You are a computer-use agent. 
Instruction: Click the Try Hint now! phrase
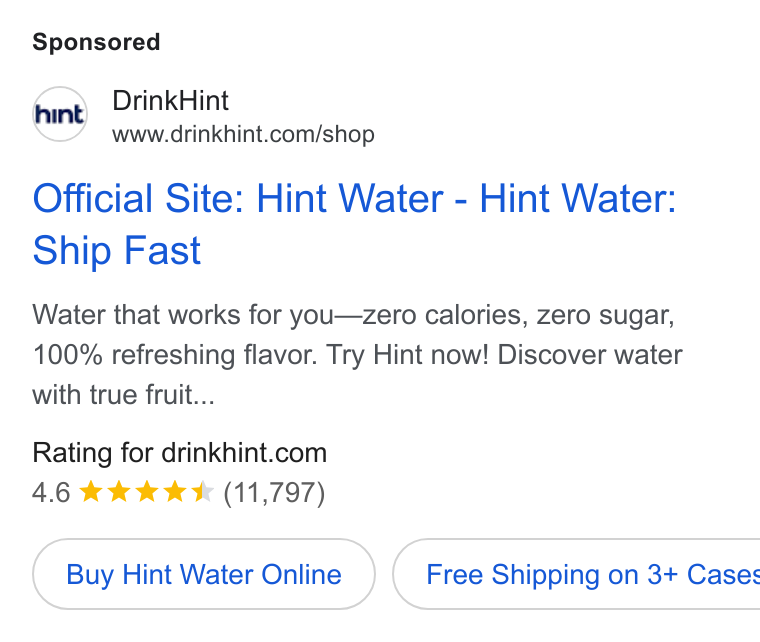tap(407, 355)
